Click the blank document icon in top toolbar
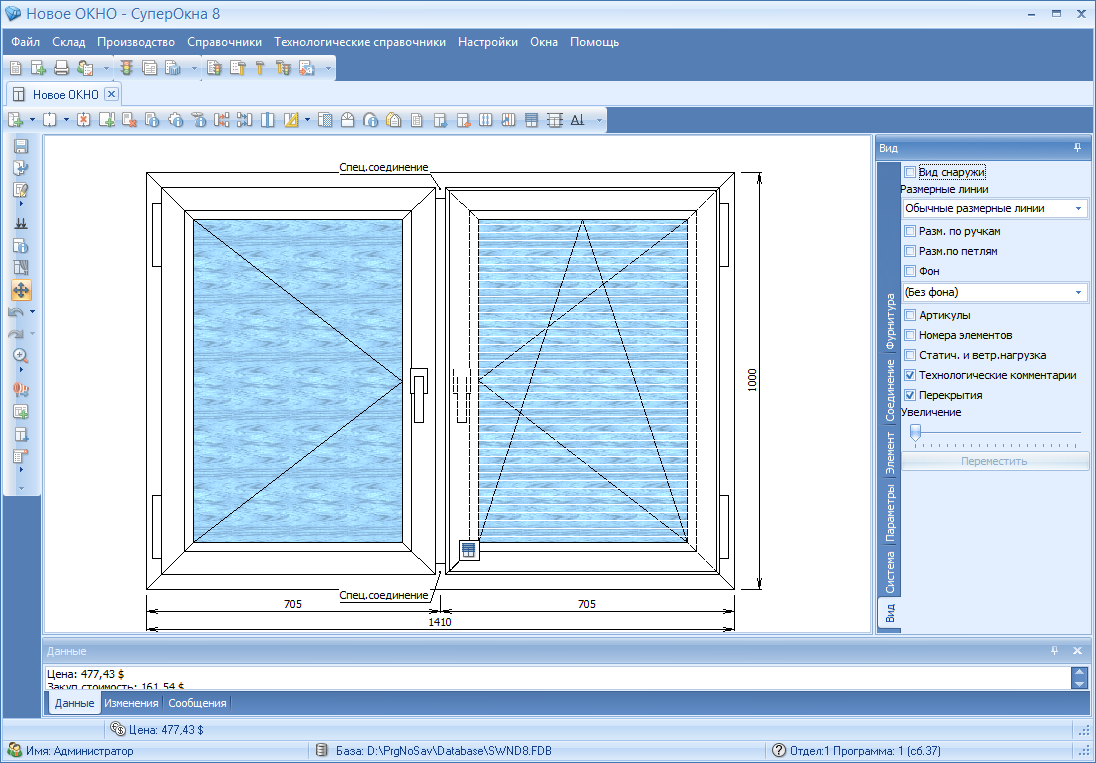The height and width of the screenshot is (763, 1096). [x=15, y=68]
